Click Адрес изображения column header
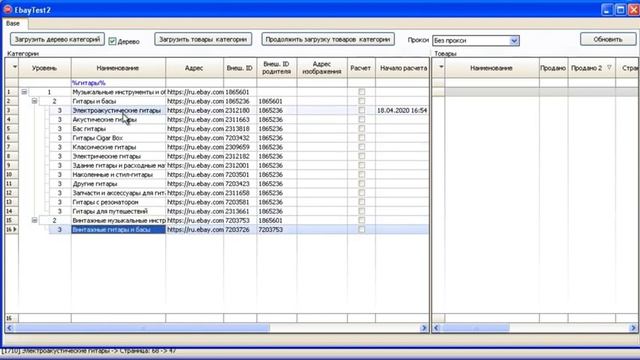Viewport: 640px width, 360px height. click(x=322, y=68)
